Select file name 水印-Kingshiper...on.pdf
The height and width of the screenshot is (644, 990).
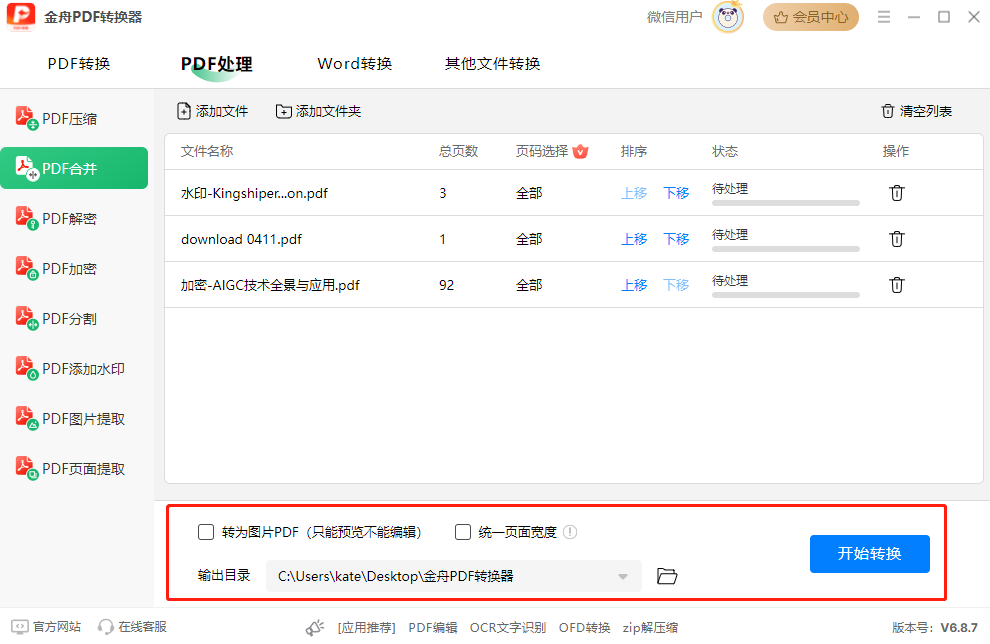(254, 193)
